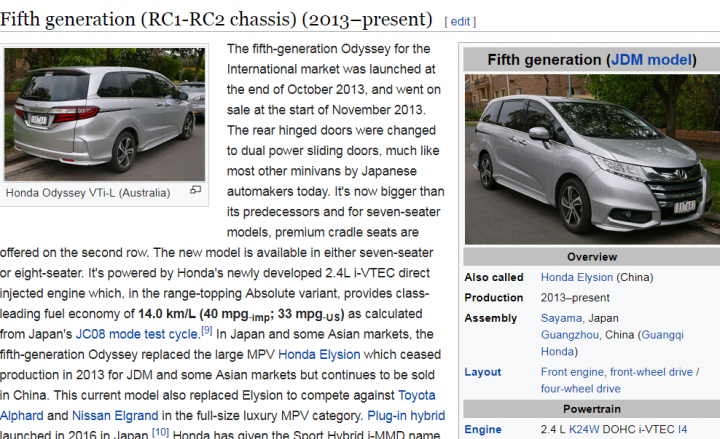Click the Layout label link in infobox
This screenshot has width=720, height=439.
click(x=483, y=372)
